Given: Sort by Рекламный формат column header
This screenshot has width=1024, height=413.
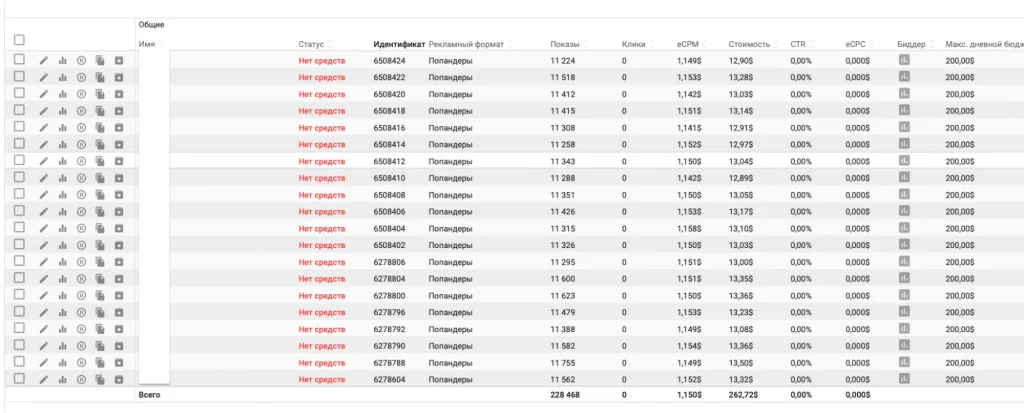Looking at the screenshot, I should (x=466, y=44).
